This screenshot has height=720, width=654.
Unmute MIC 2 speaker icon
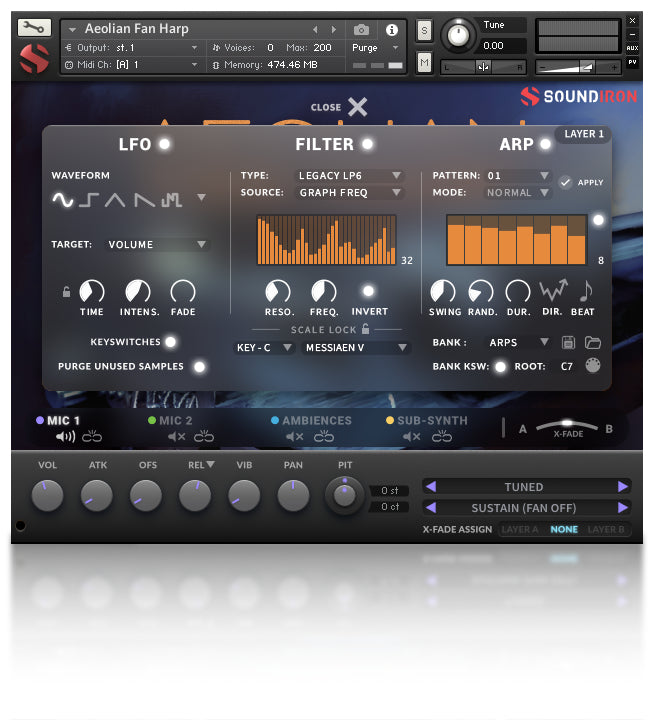click(176, 436)
